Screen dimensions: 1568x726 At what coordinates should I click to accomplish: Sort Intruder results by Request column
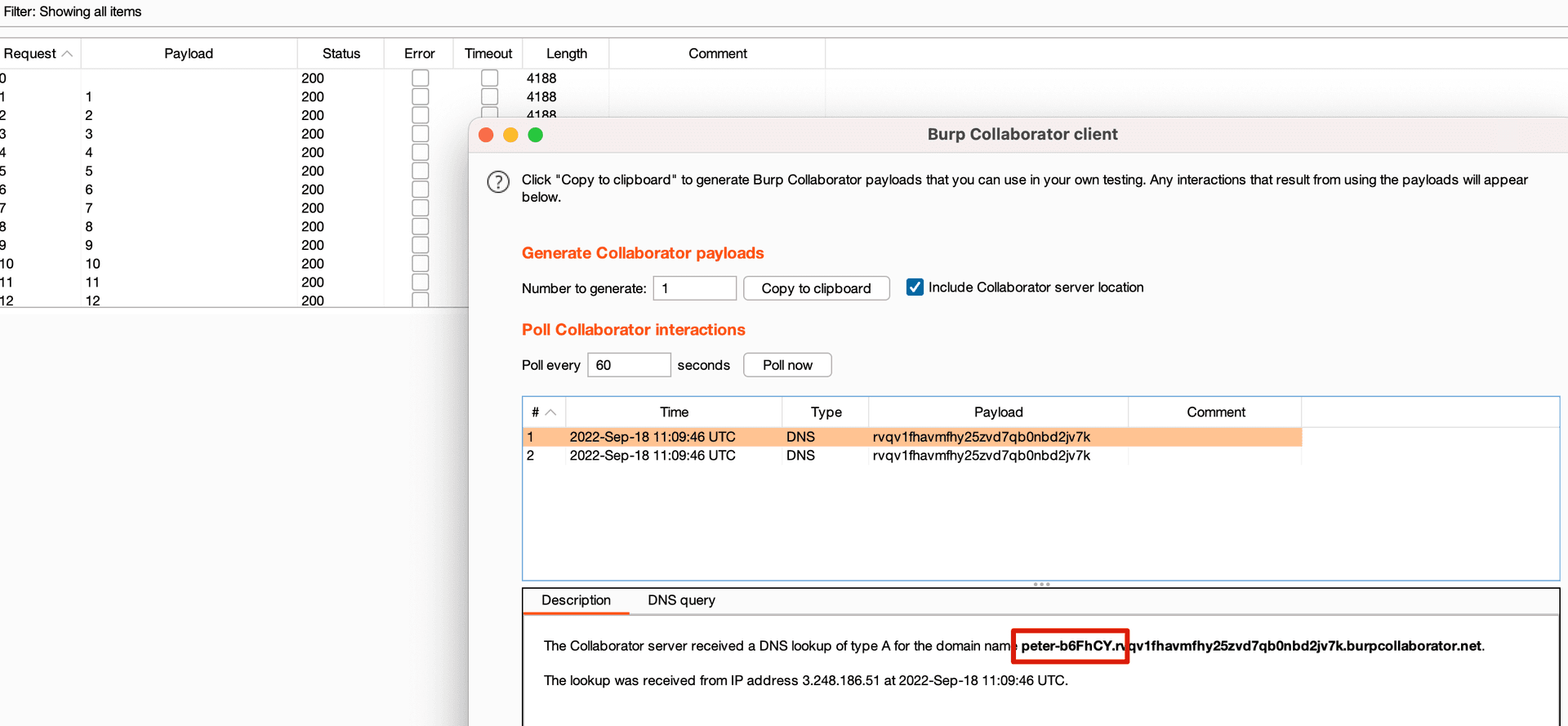pos(40,54)
